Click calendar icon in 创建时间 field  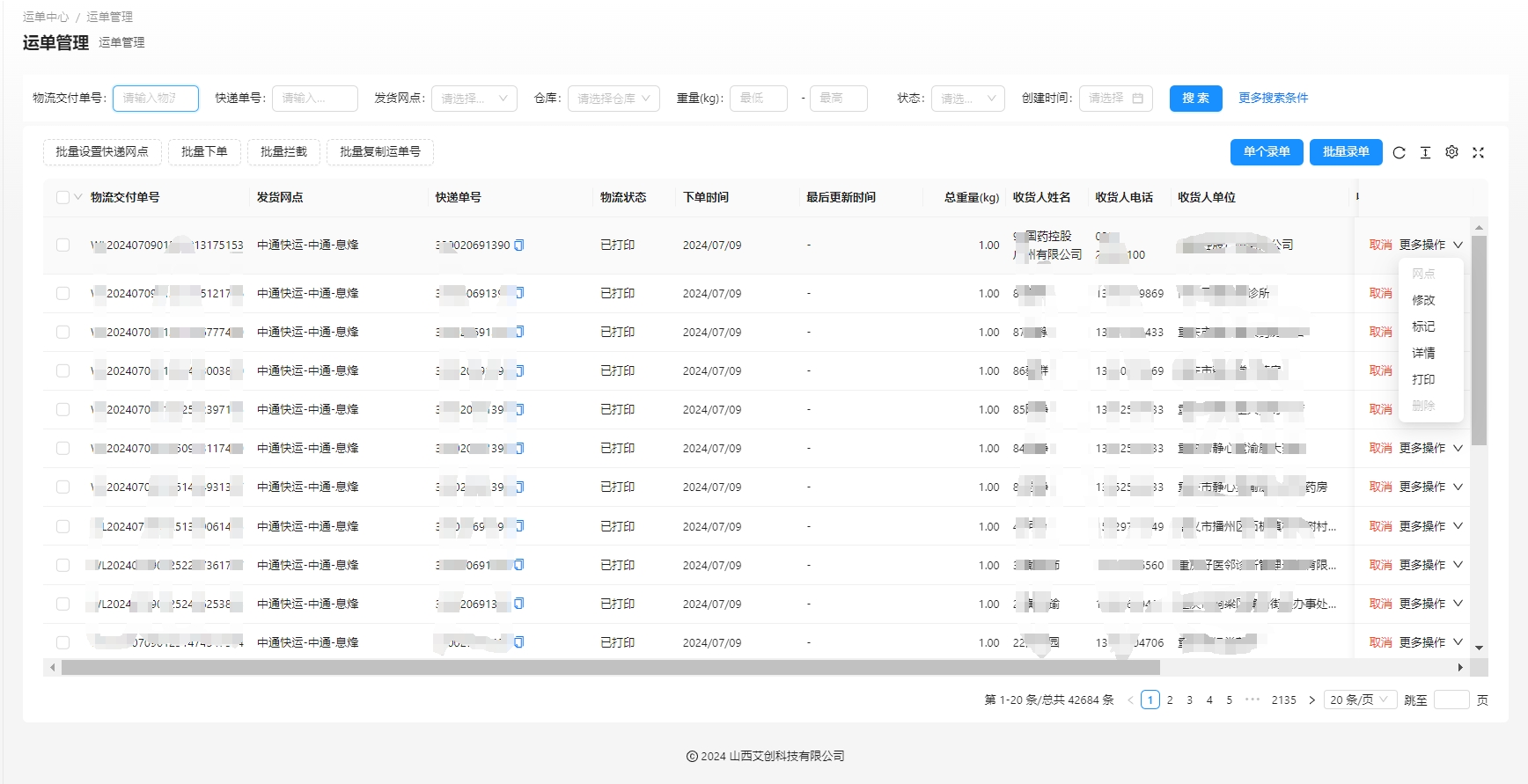tap(1137, 99)
